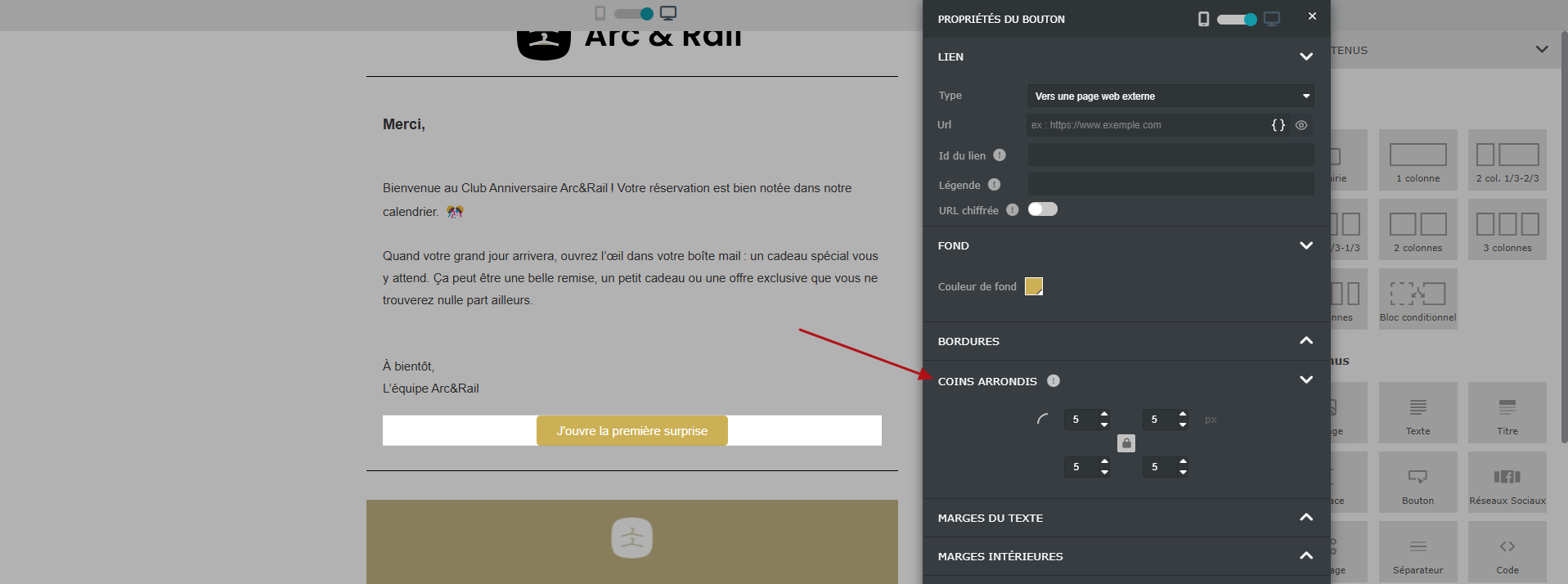Expand the Marges du texte section
1568x584 pixels.
[1125, 518]
